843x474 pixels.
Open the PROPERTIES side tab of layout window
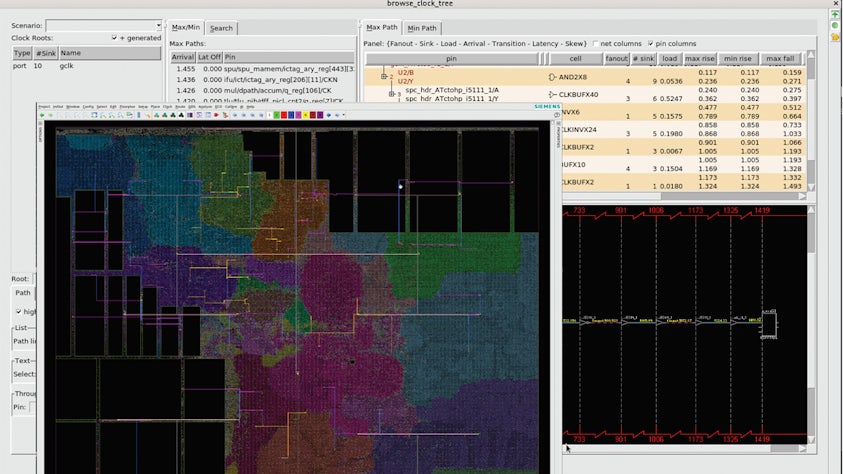pos(558,134)
